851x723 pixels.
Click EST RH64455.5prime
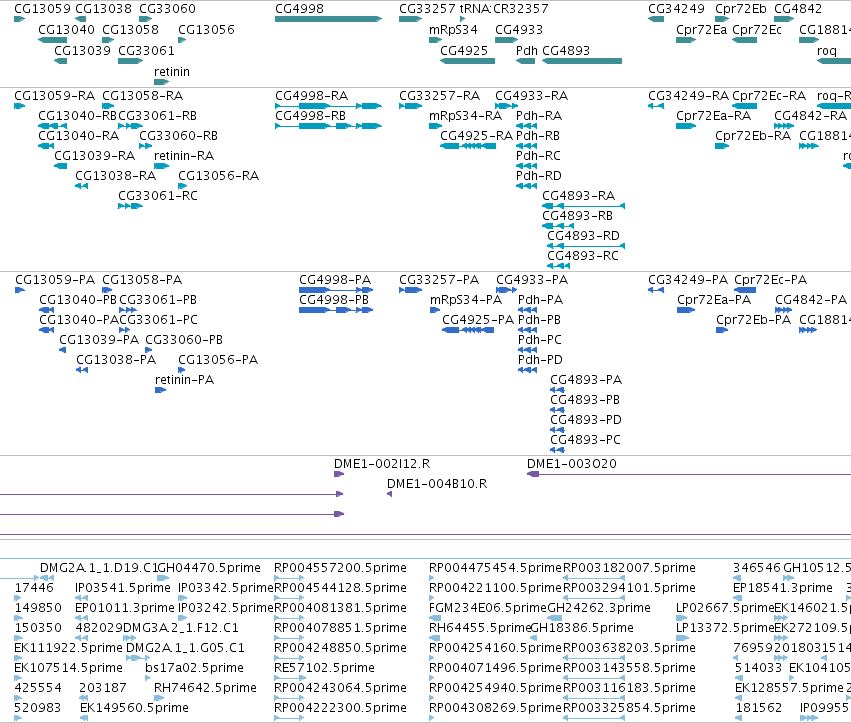pos(480,628)
